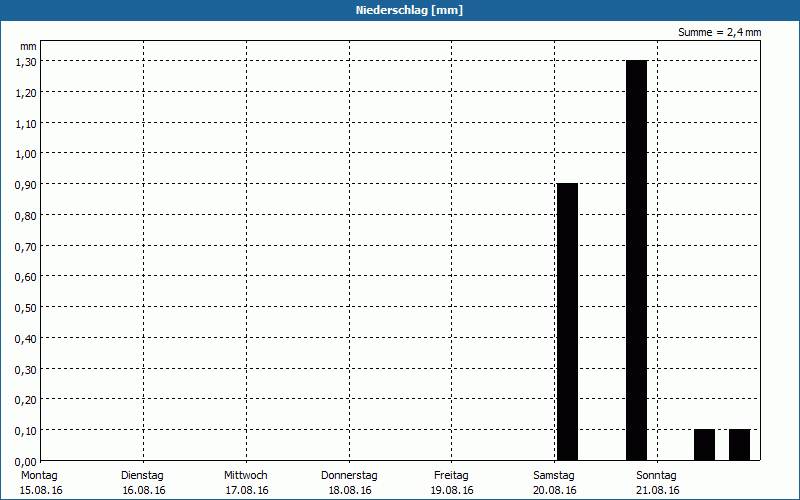The height and width of the screenshot is (500, 800).
Task: Click the Dienstag day label
Action: [x=142, y=475]
